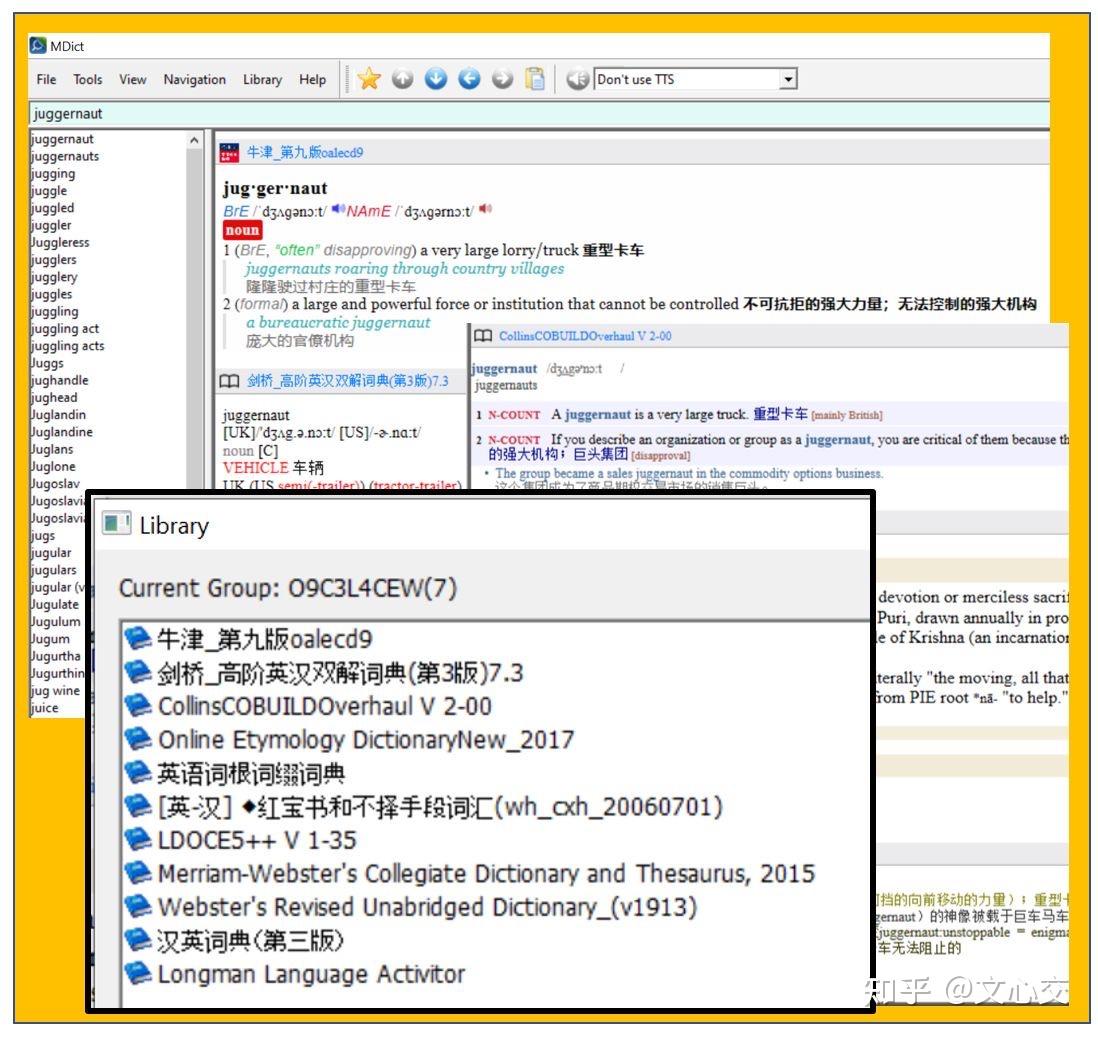Select jug wine in the word list

click(55, 690)
